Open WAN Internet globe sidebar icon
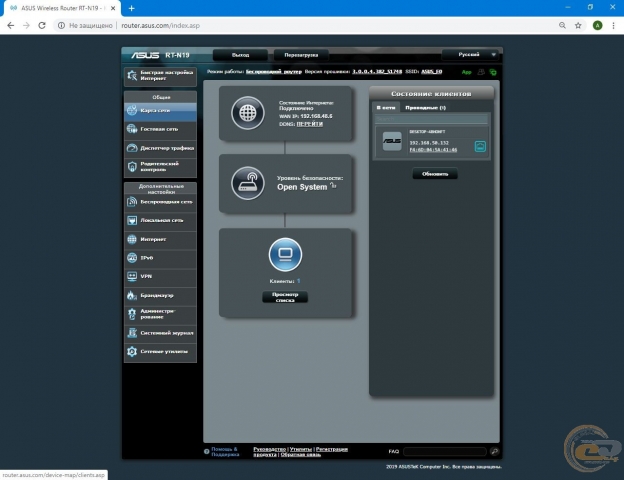Viewport: 624px width, 480px height. (x=132, y=239)
